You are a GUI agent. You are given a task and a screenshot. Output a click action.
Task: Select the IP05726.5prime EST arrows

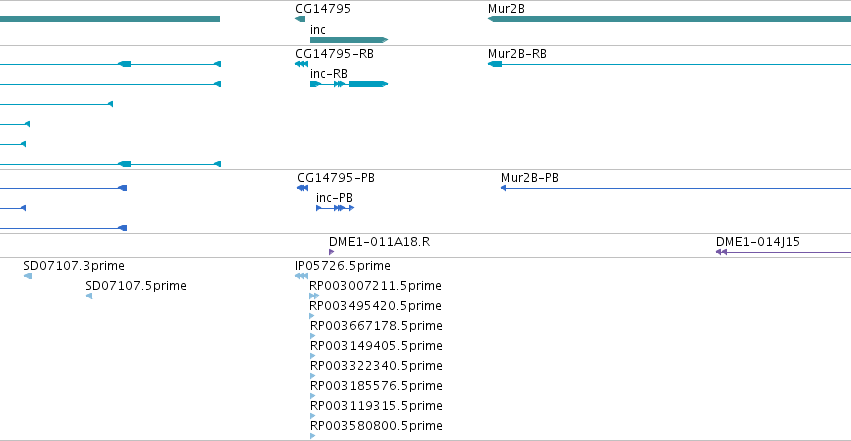[x=301, y=276]
